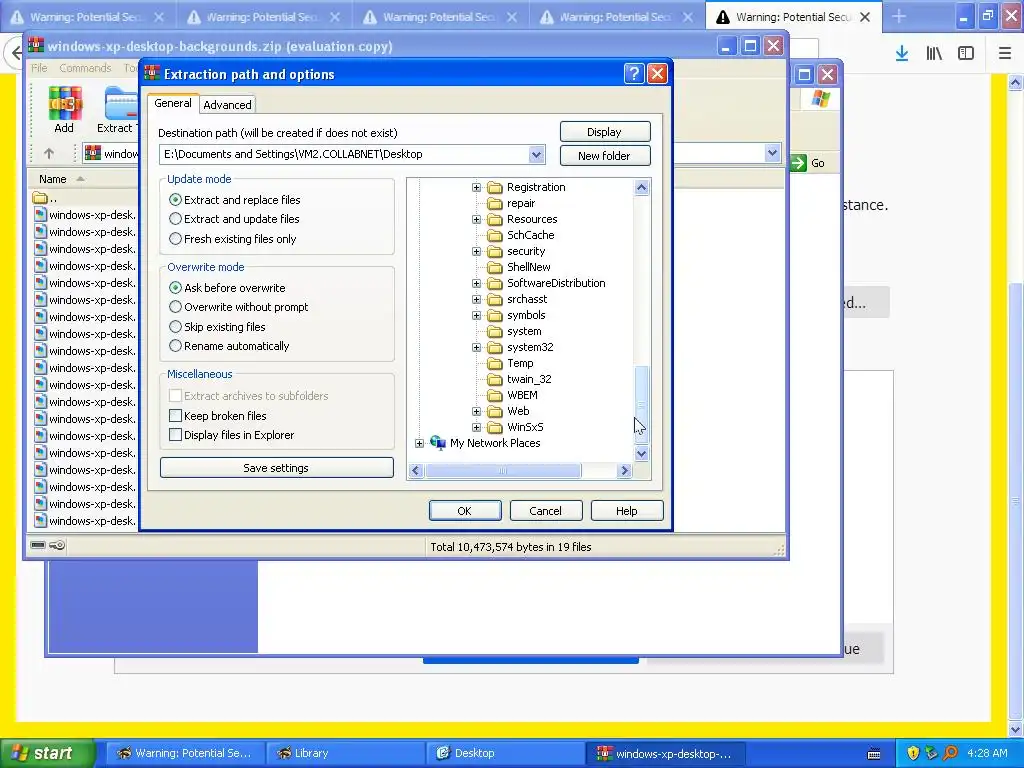Click the folder tree vertical scrollbar thumb

coord(641,405)
